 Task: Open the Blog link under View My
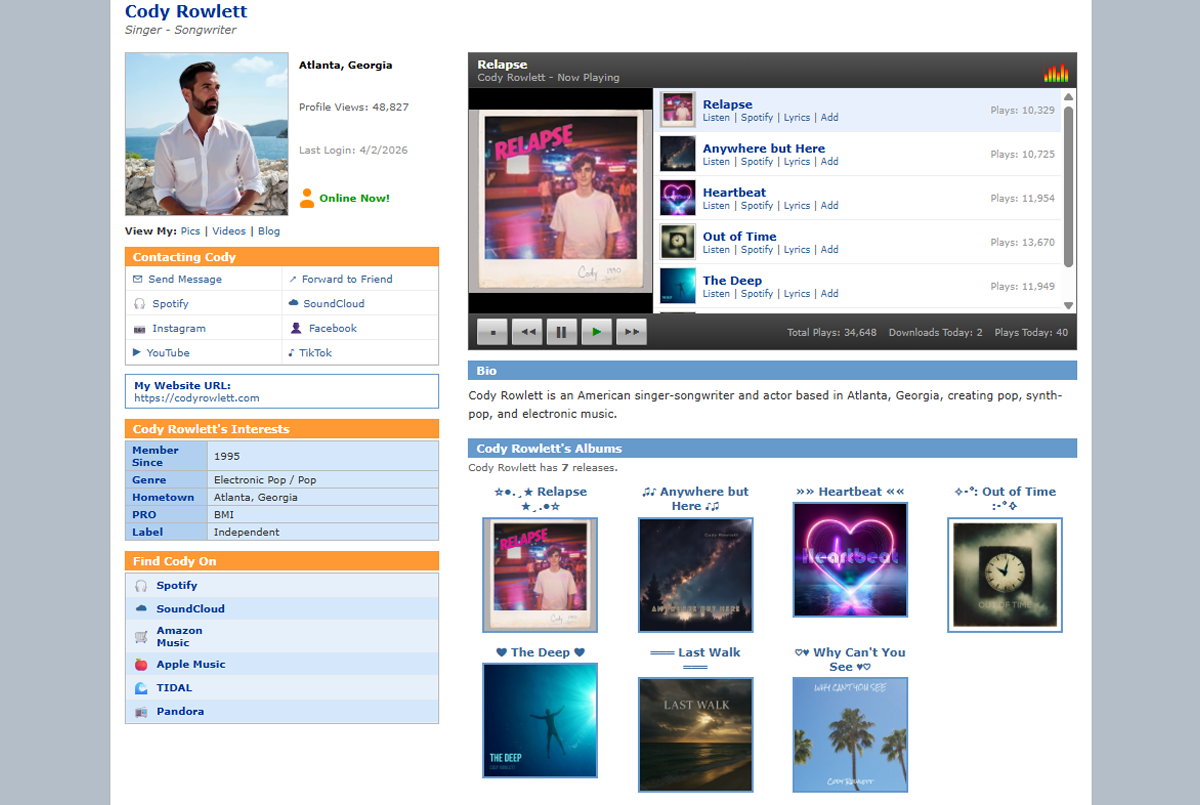click(269, 231)
